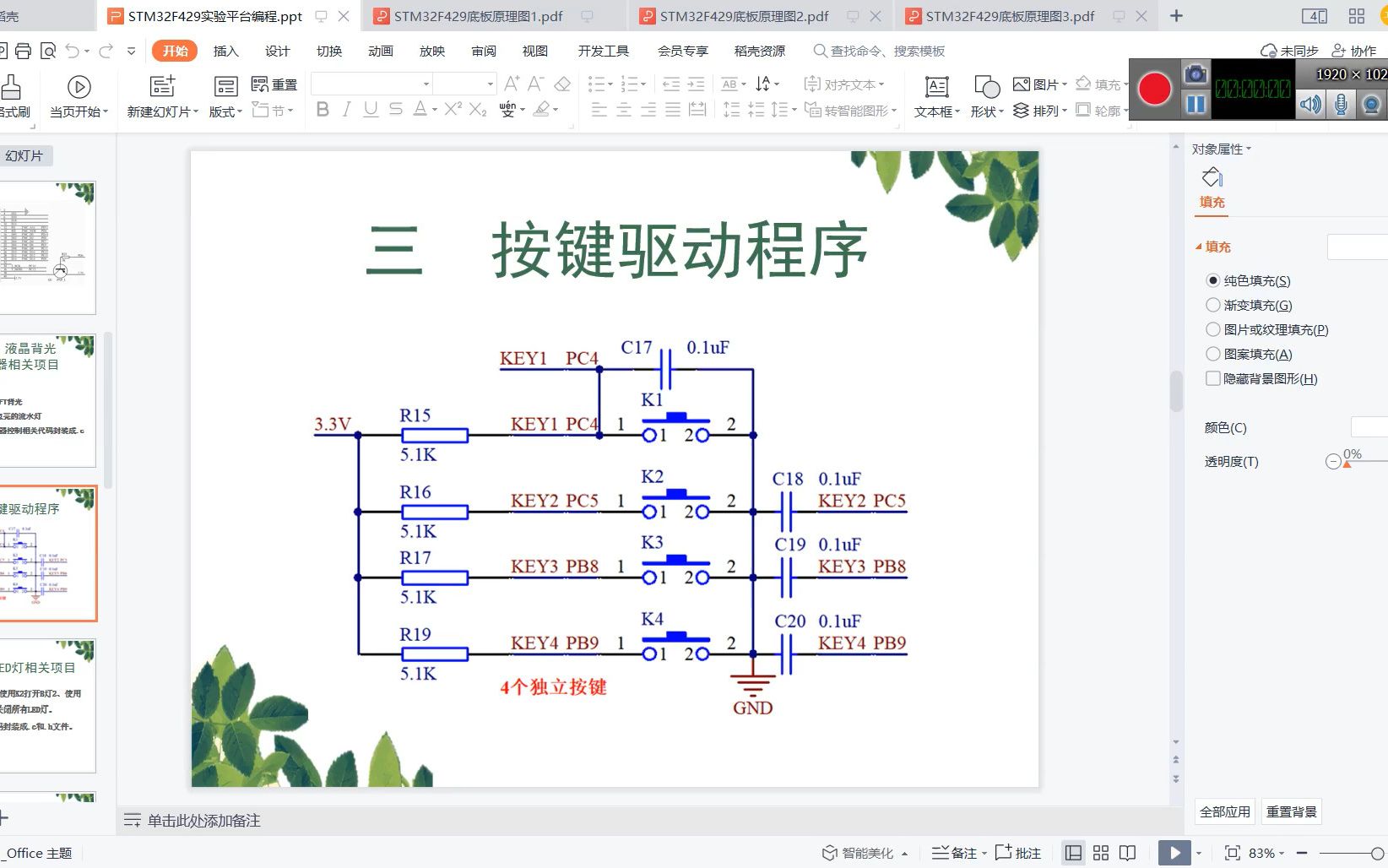
Task: Apply bold formatting with B icon
Action: [x=321, y=110]
